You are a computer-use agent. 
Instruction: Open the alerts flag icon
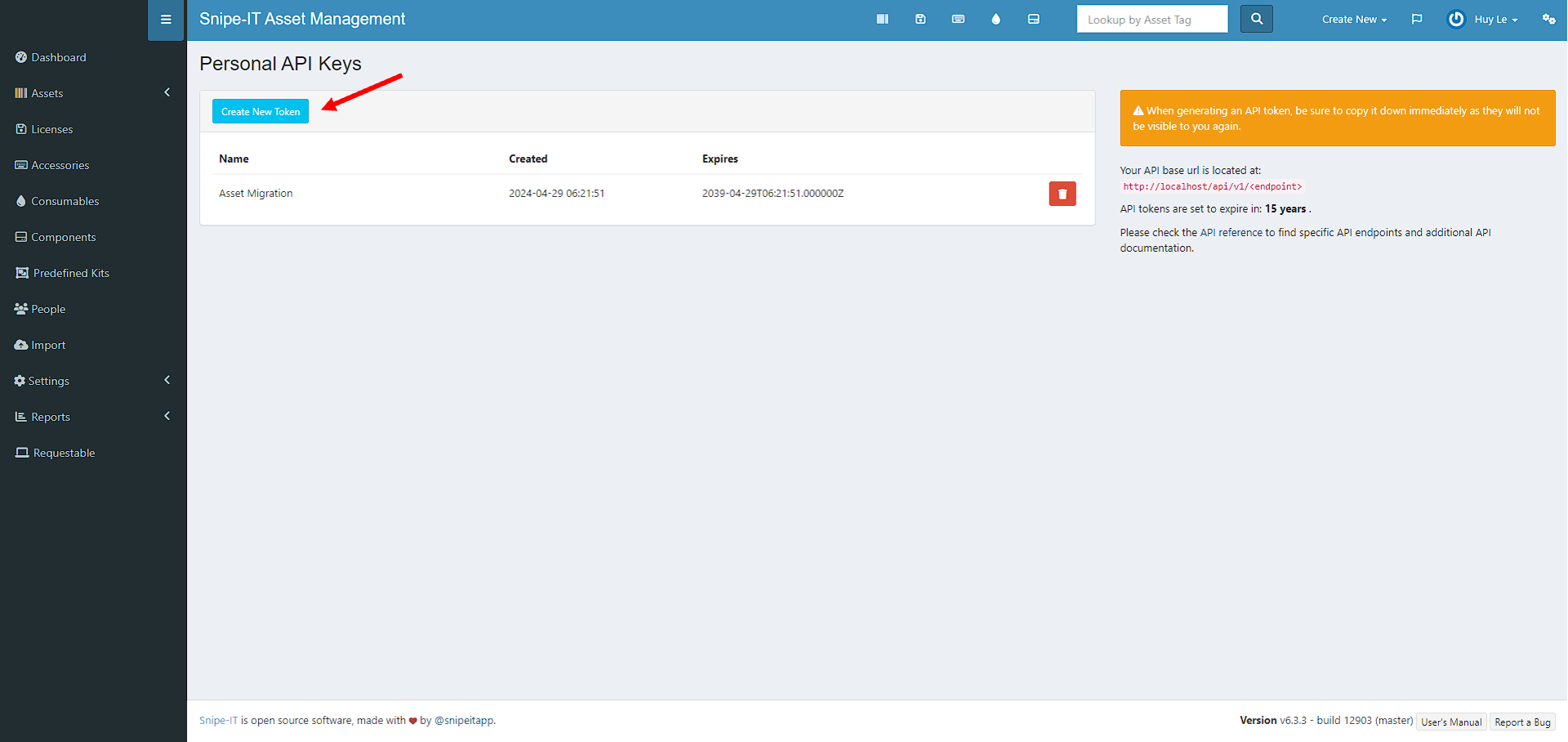1417,20
